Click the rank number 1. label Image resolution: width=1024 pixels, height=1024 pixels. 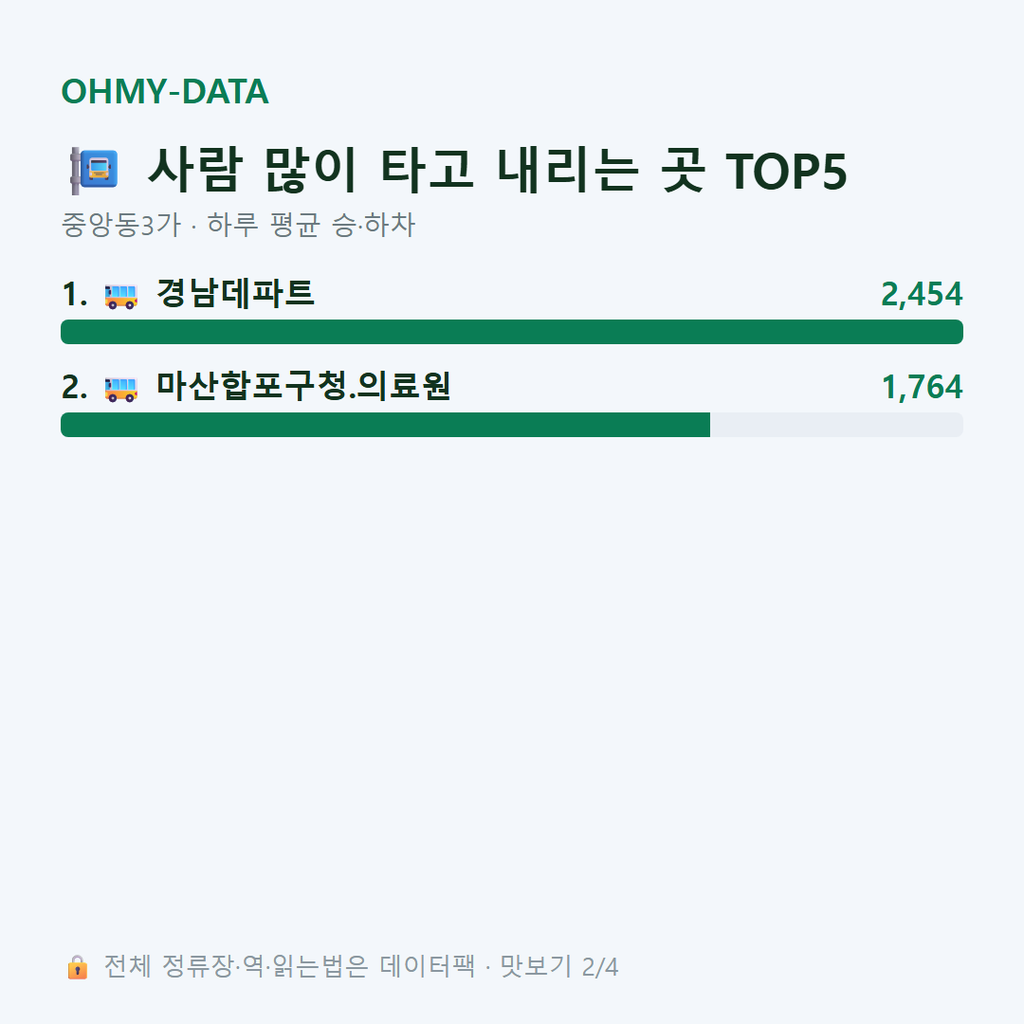click(74, 294)
